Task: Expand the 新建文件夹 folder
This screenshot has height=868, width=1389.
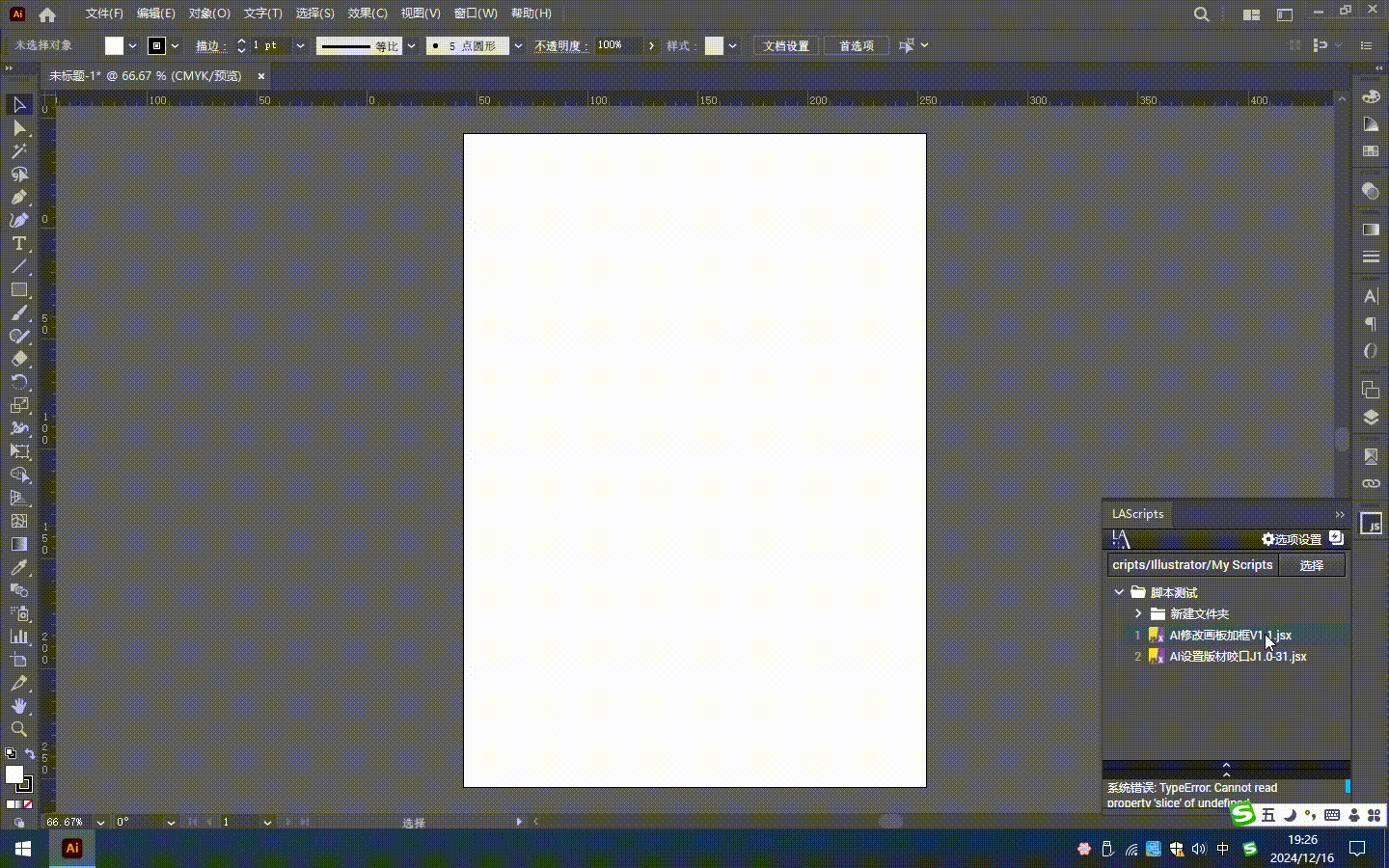Action: click(1138, 613)
